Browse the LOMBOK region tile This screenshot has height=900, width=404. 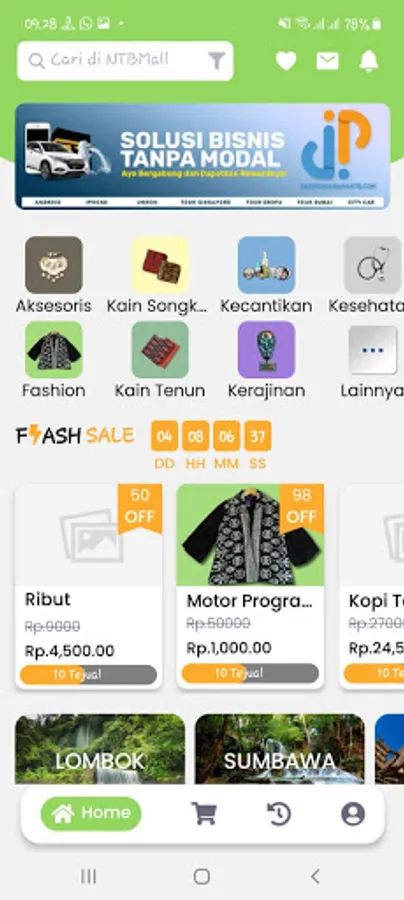point(100,749)
